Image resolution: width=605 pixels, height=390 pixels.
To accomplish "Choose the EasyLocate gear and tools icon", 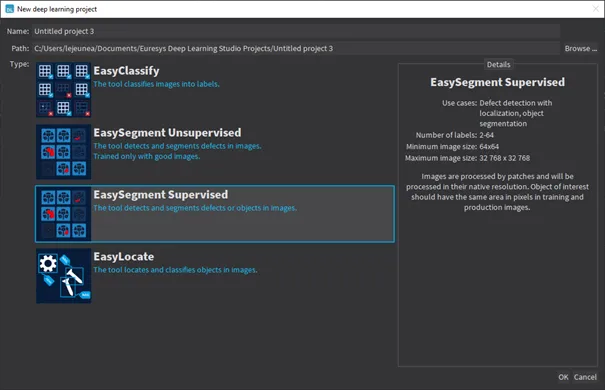I will pyautogui.click(x=64, y=276).
